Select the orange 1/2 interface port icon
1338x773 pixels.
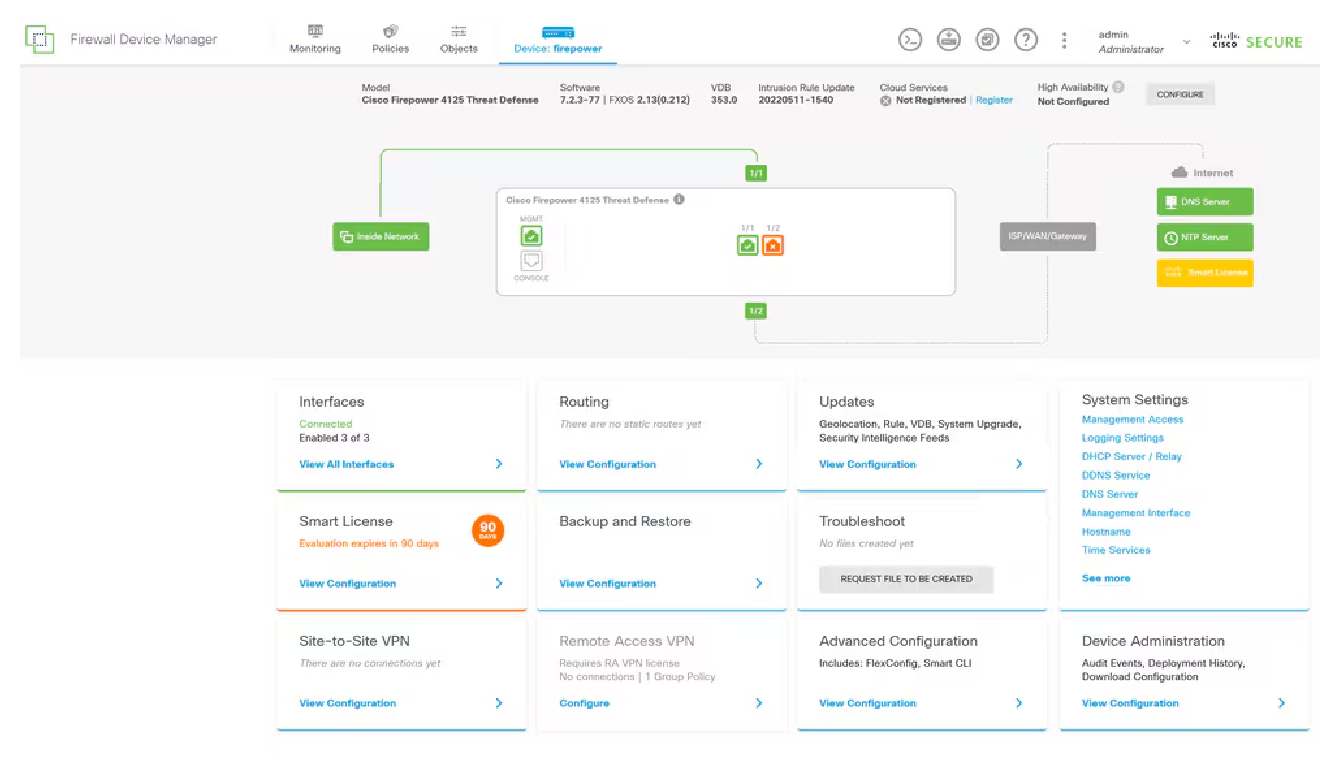772,245
